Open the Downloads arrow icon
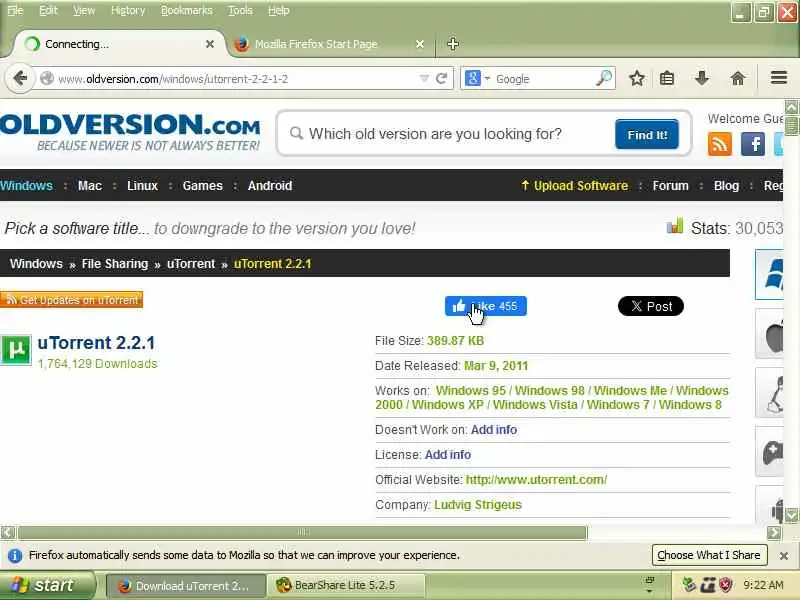Screen dimensions: 800x600 click(702, 79)
